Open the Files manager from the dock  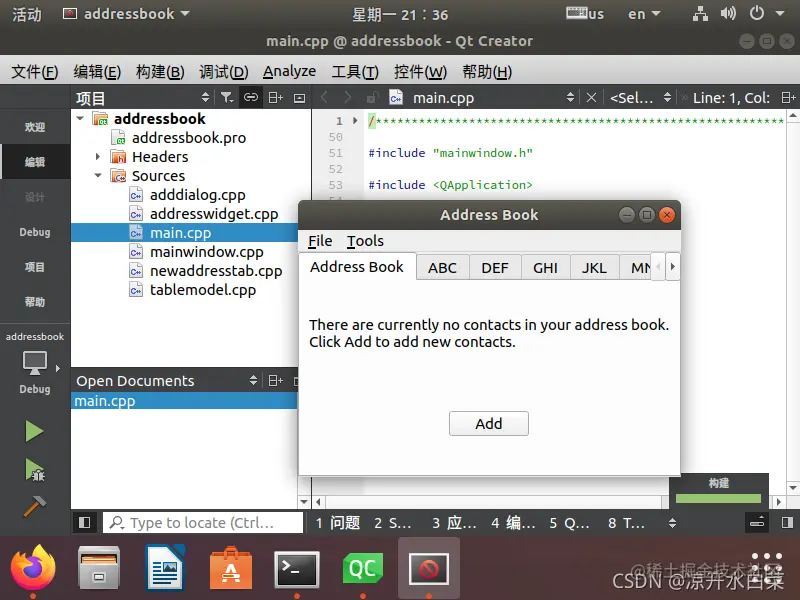coord(98,568)
